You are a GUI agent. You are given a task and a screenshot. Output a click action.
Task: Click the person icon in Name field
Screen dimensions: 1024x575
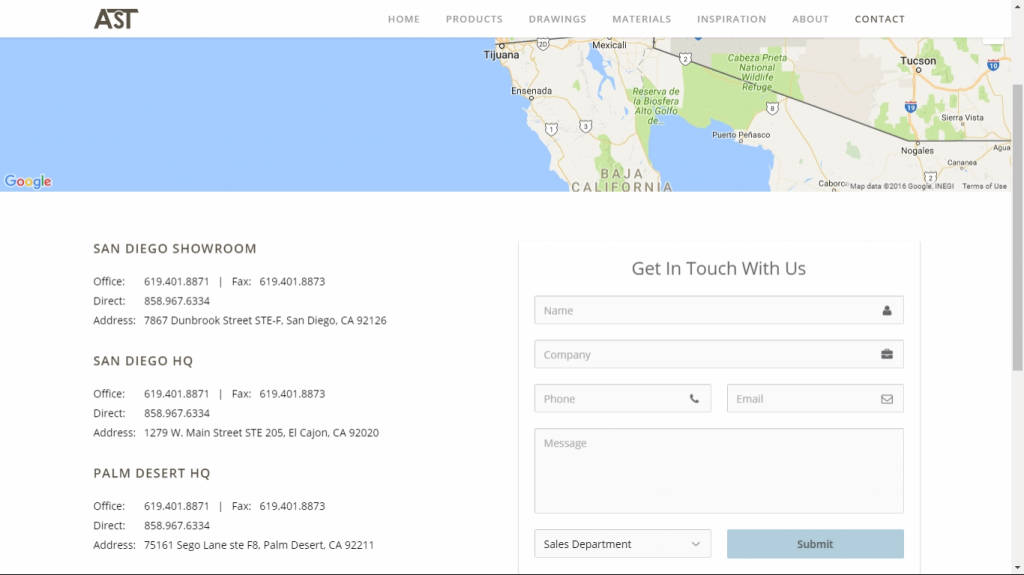coord(886,311)
